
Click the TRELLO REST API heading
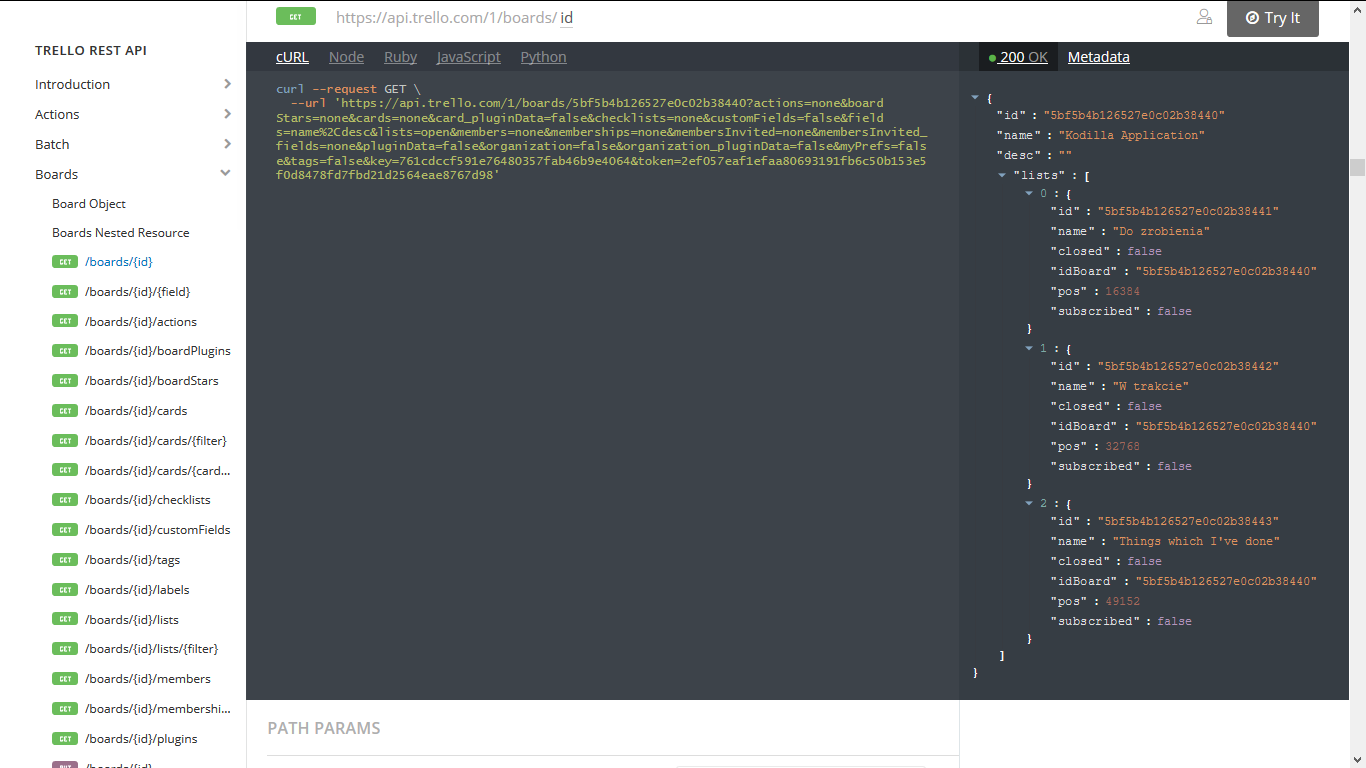point(91,51)
